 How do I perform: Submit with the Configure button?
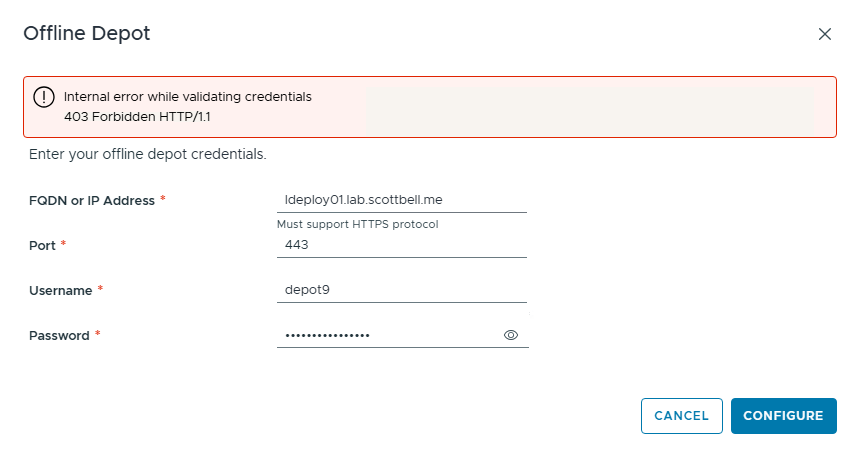[783, 416]
